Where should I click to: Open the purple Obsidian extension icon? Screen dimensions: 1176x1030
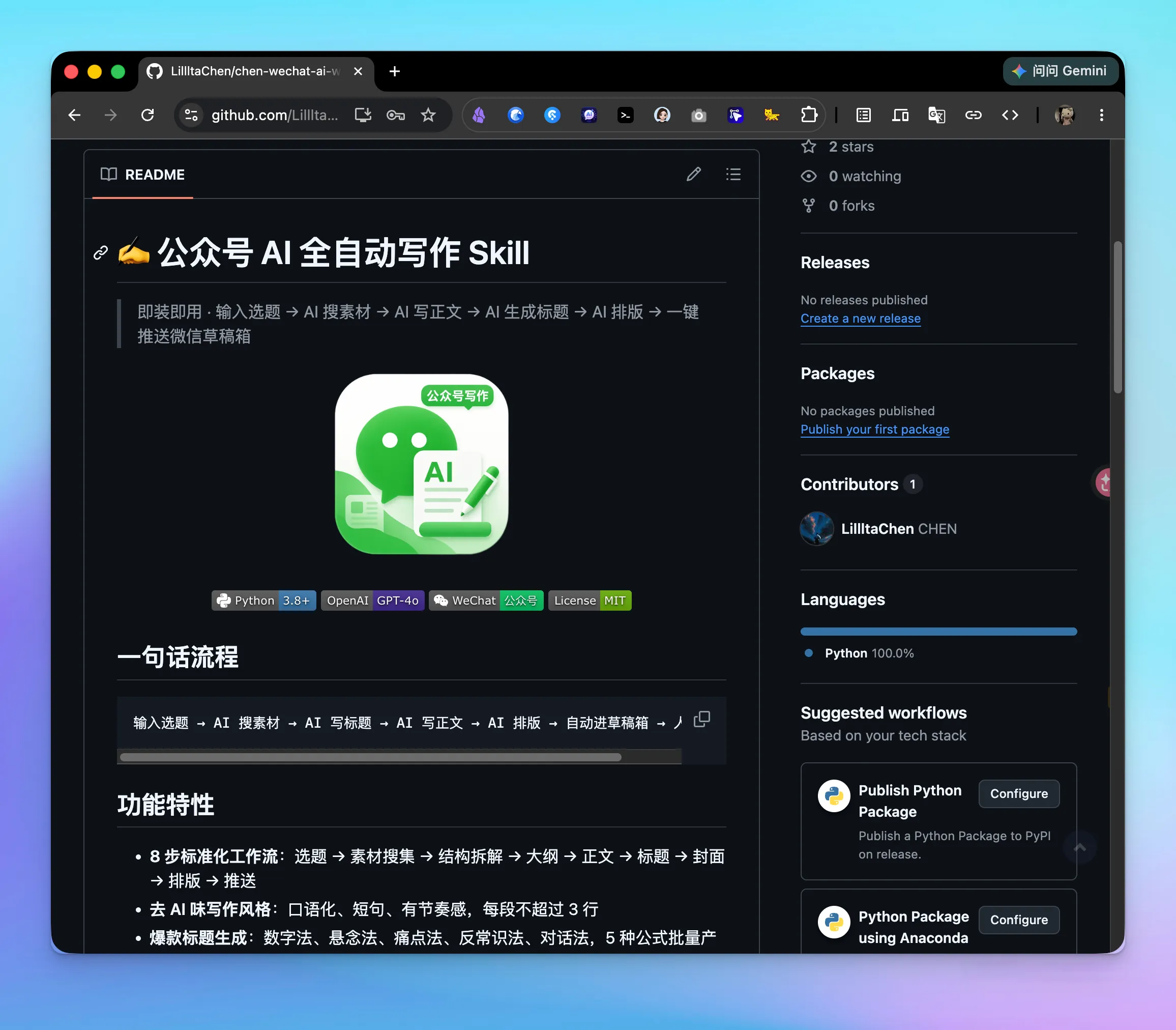coord(479,115)
